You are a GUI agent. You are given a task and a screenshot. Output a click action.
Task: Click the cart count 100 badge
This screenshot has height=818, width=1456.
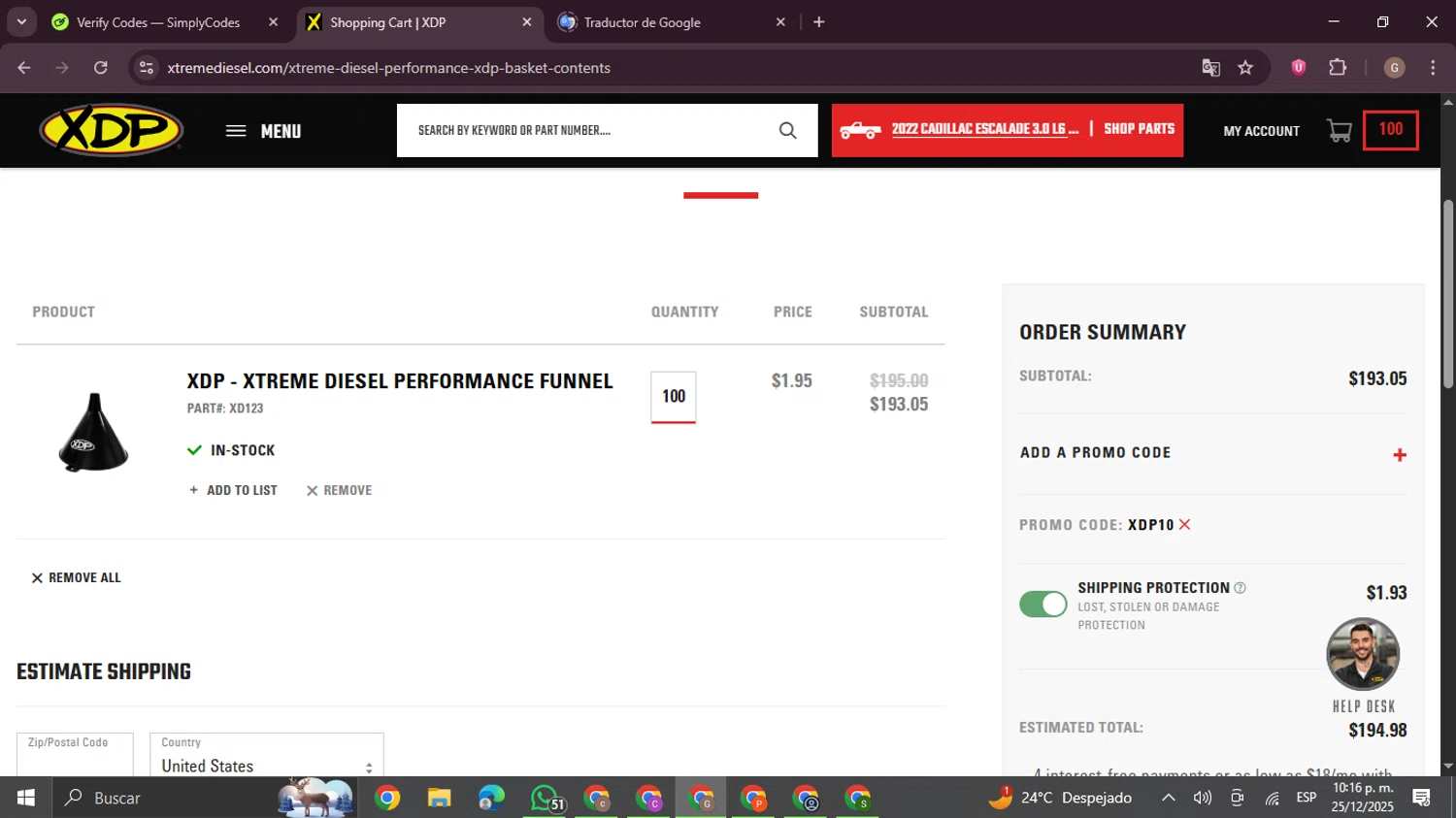pos(1391,130)
